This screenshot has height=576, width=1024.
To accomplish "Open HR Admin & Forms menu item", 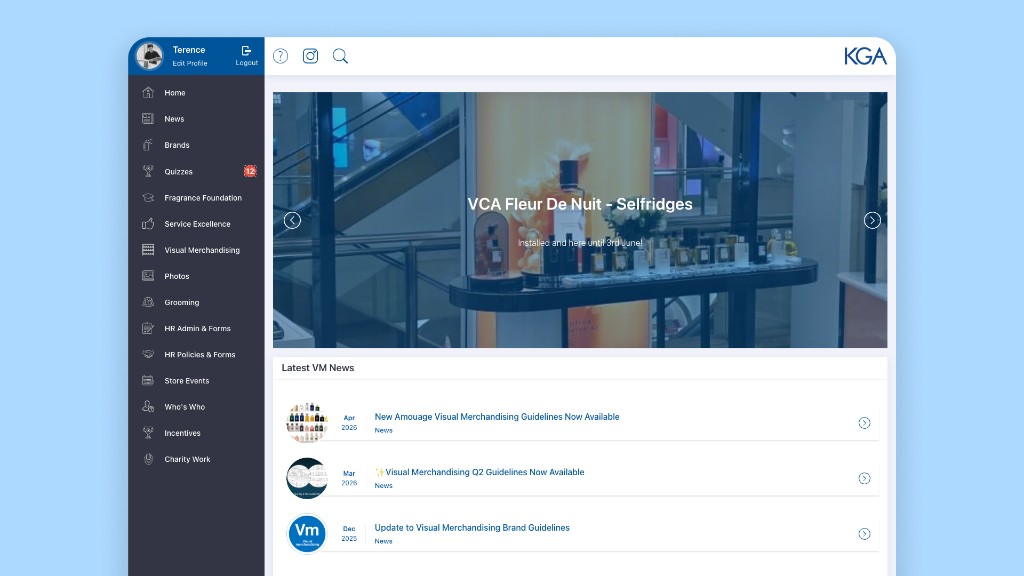I will click(x=196, y=328).
